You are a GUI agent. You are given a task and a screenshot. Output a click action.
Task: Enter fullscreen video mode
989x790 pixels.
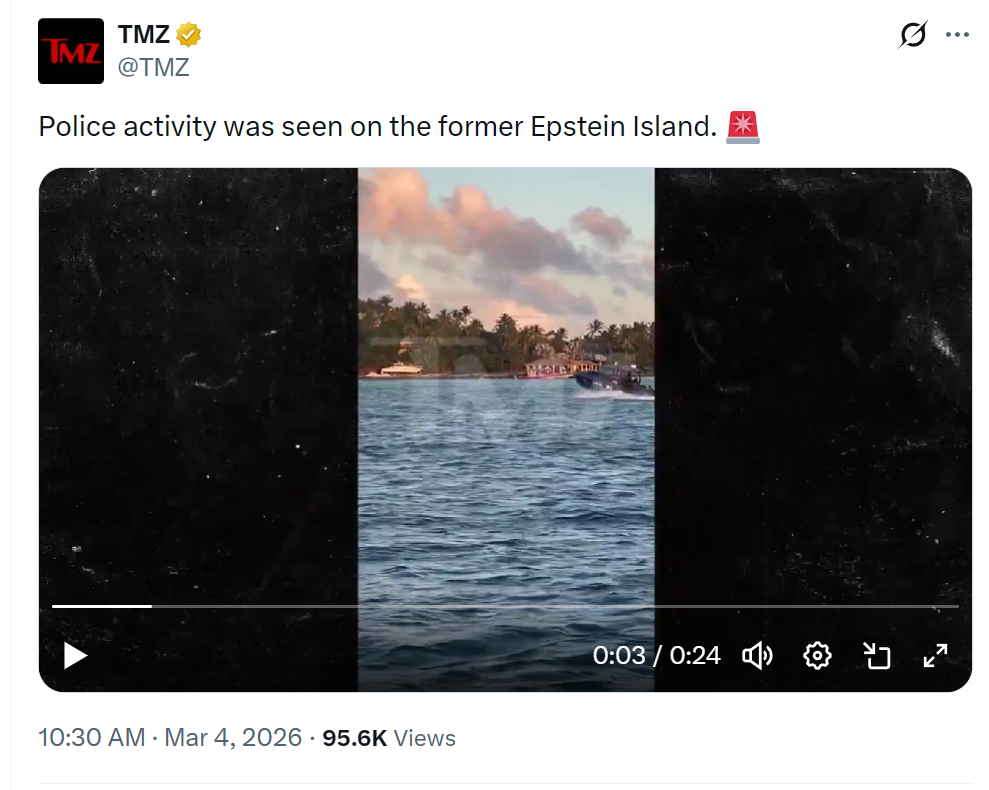pos(935,656)
